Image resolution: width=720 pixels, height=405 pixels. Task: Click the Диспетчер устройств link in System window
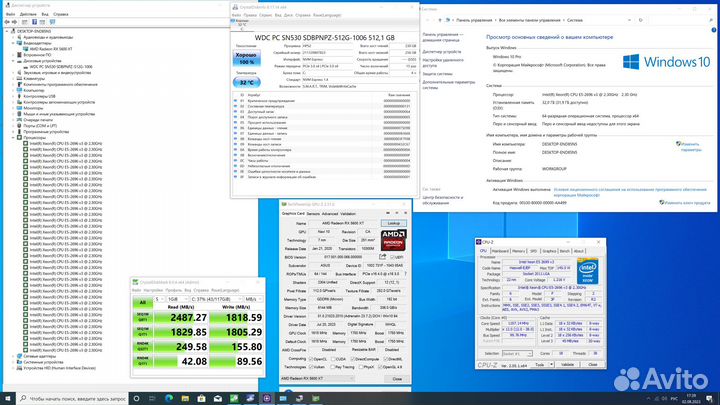442,52
